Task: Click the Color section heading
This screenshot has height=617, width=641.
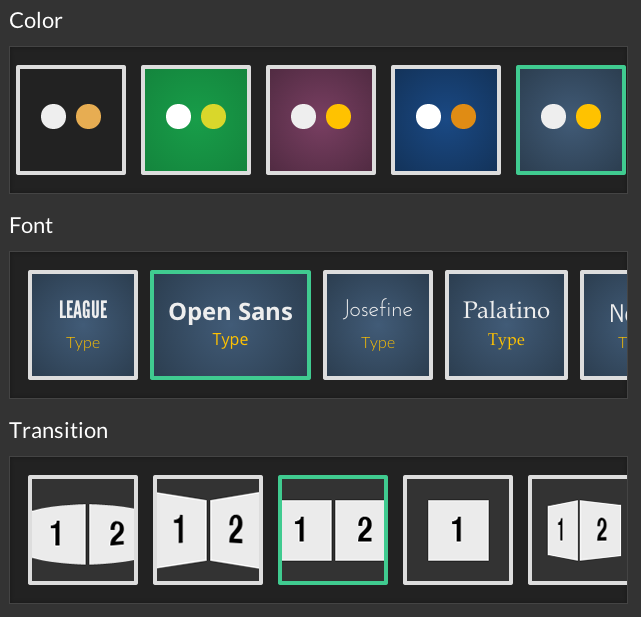Action: pyautogui.click(x=35, y=20)
